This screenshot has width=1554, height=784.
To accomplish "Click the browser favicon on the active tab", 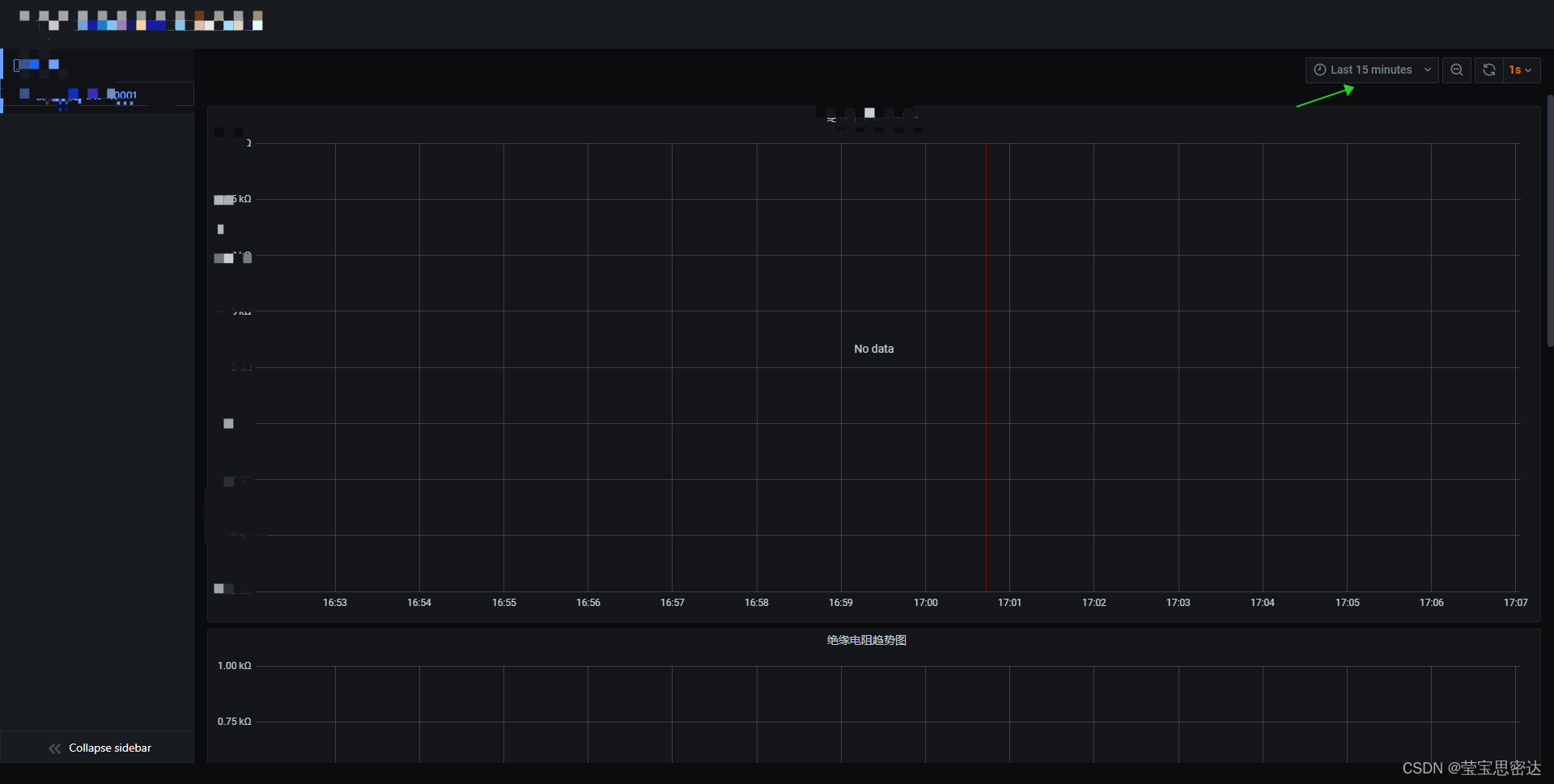I will pos(23,14).
